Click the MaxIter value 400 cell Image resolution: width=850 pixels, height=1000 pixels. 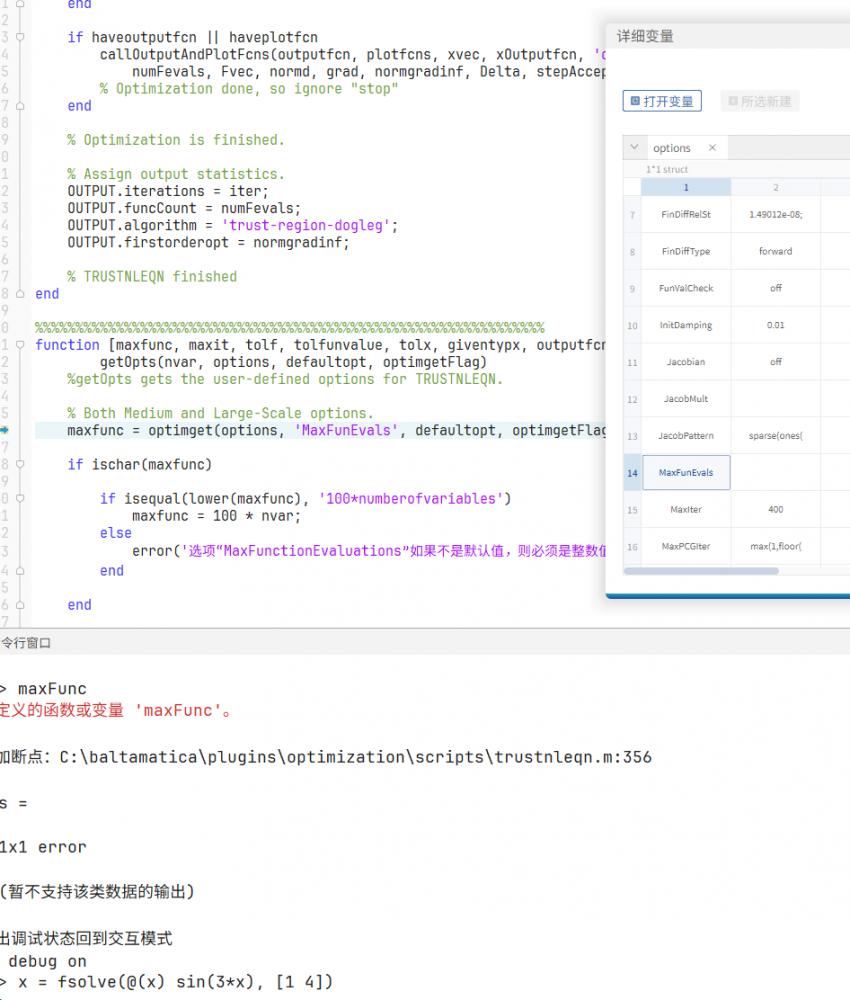coord(775,509)
